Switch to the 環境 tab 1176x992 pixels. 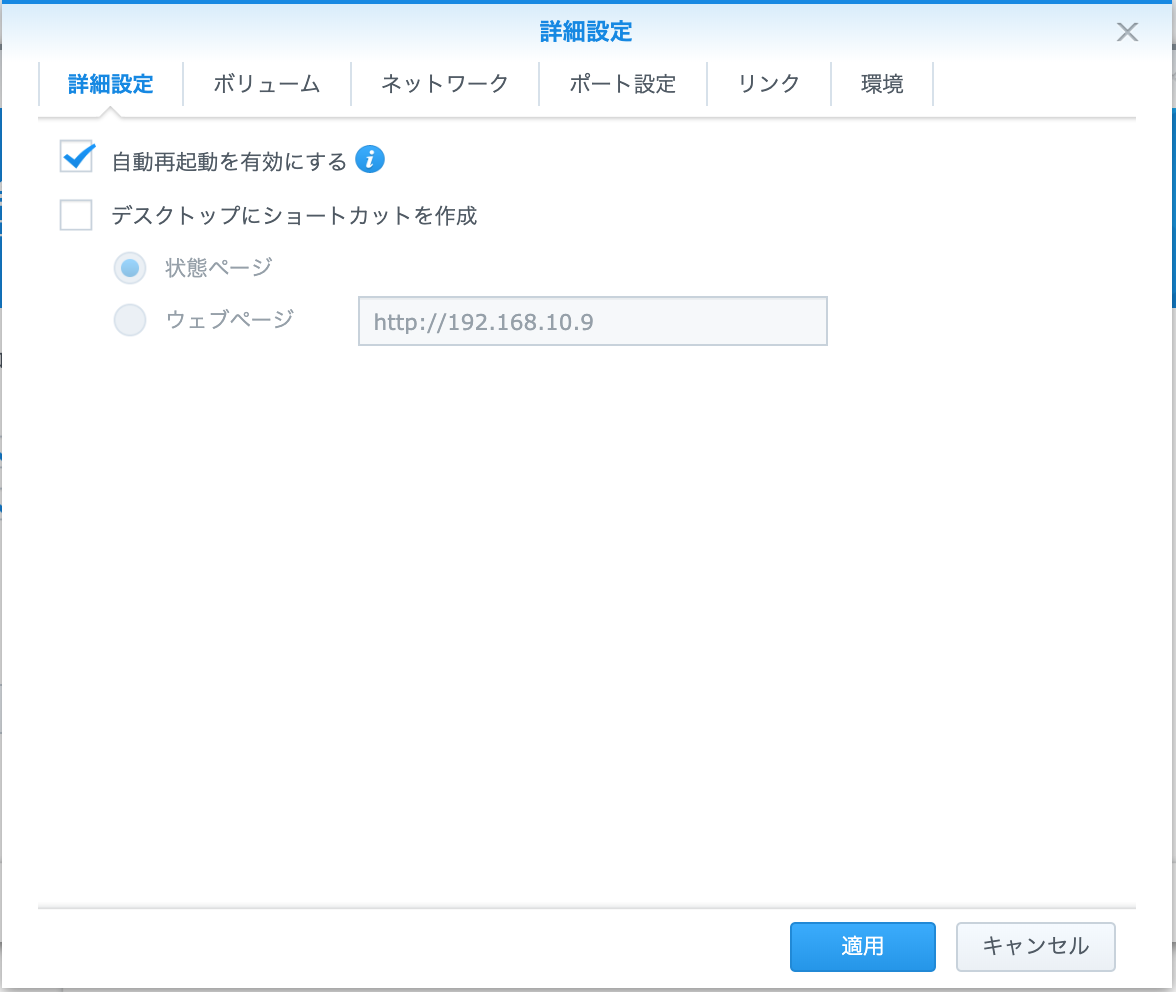(x=881, y=84)
